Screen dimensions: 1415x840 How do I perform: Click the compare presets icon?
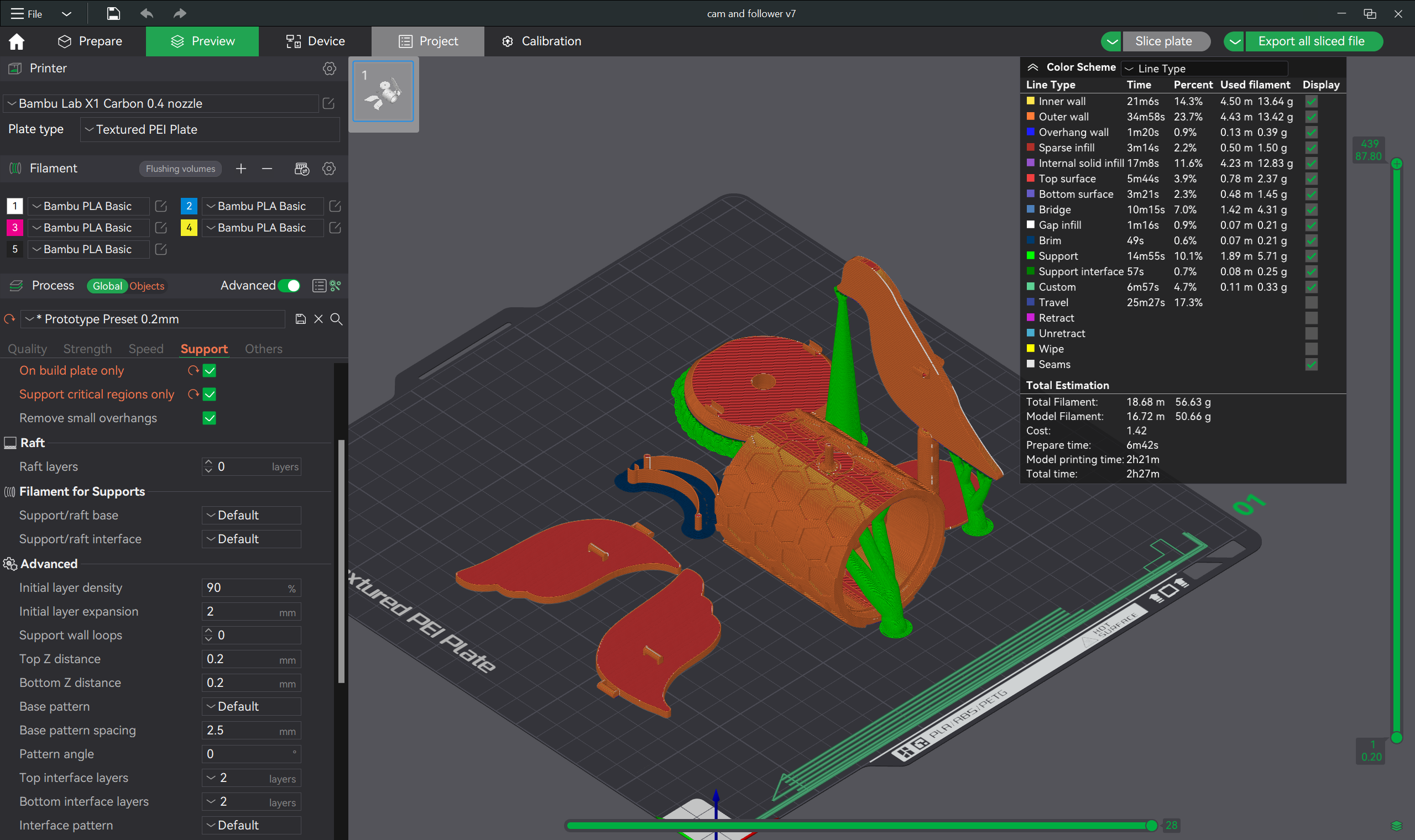tap(336, 286)
